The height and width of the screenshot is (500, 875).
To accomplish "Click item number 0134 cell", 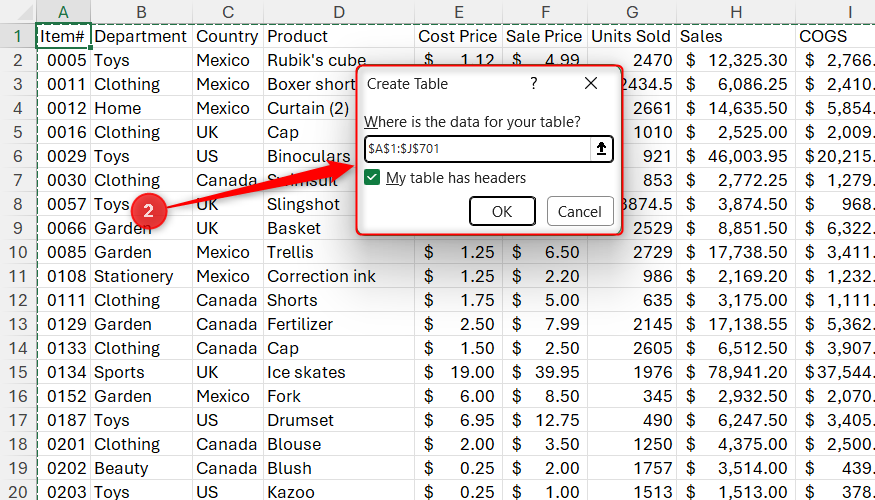I will pos(63,372).
